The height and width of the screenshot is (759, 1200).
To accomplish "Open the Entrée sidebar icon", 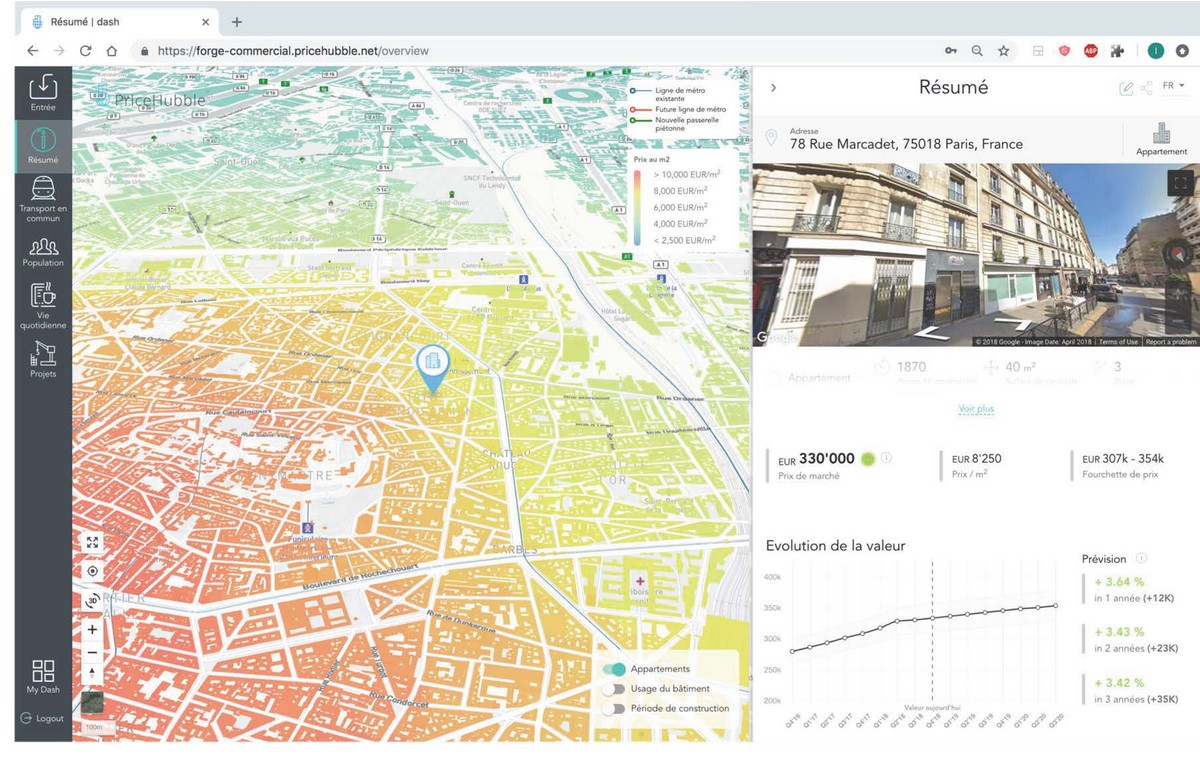I will click(x=43, y=88).
